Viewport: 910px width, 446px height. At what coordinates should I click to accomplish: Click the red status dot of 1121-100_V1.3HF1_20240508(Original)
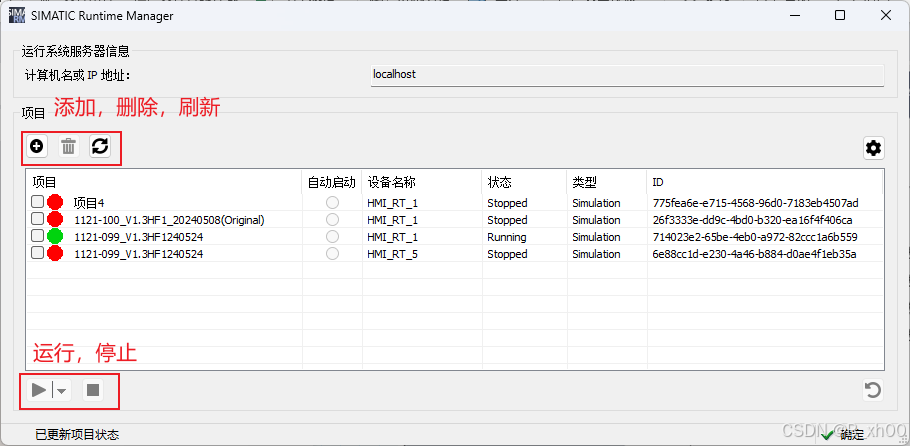click(x=55, y=220)
